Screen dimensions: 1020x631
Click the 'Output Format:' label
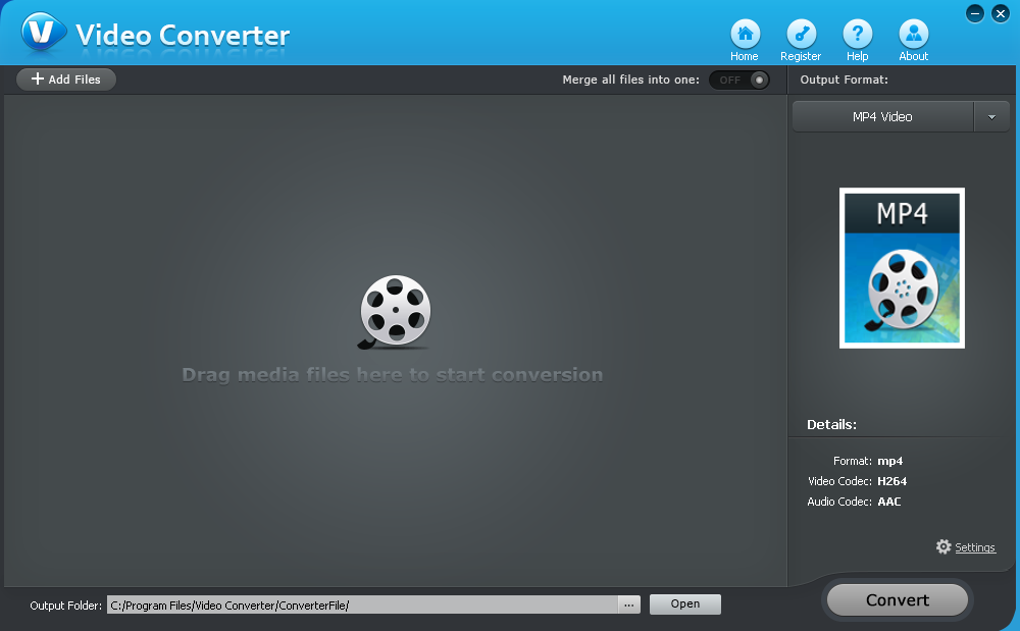(x=844, y=79)
